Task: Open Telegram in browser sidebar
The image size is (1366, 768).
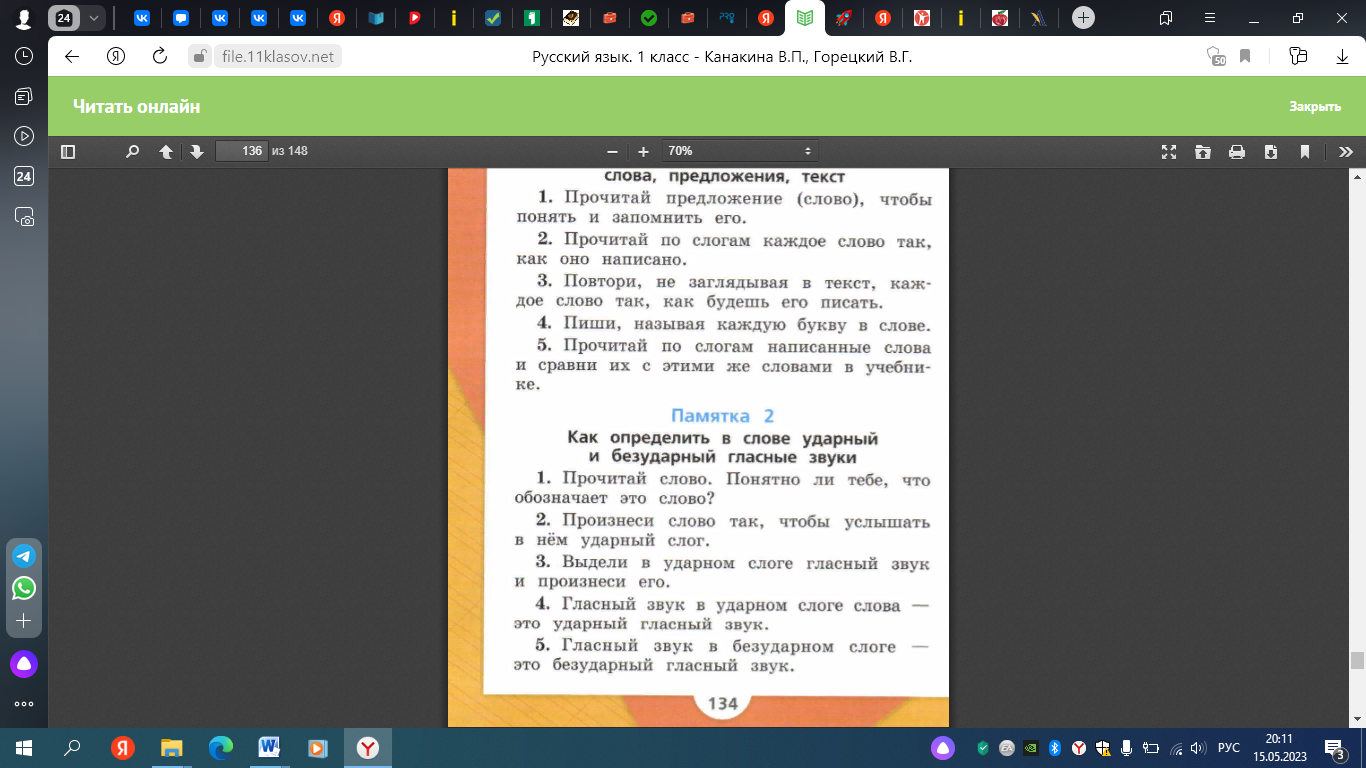Action: point(24,556)
